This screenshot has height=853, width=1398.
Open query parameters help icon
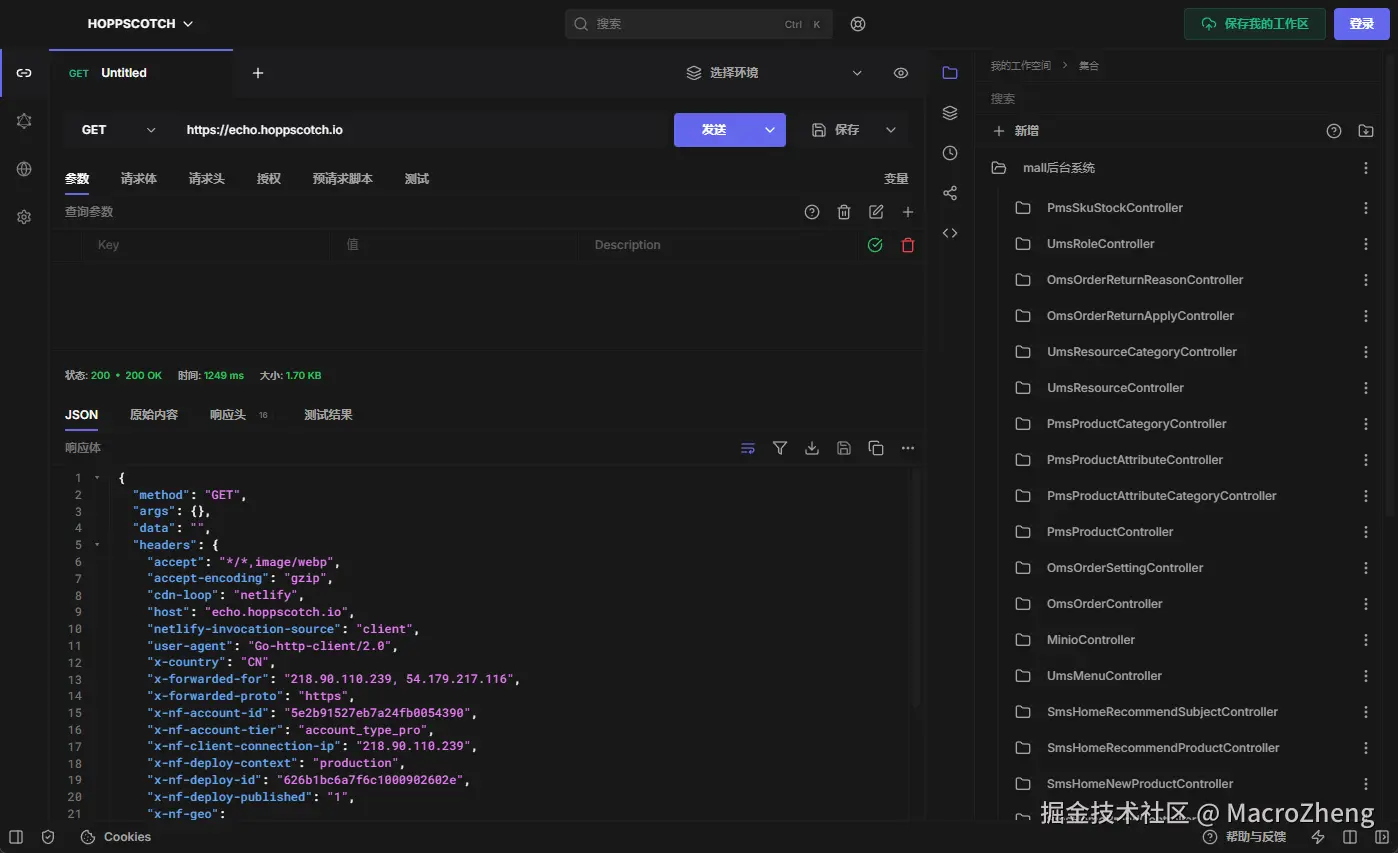click(812, 212)
